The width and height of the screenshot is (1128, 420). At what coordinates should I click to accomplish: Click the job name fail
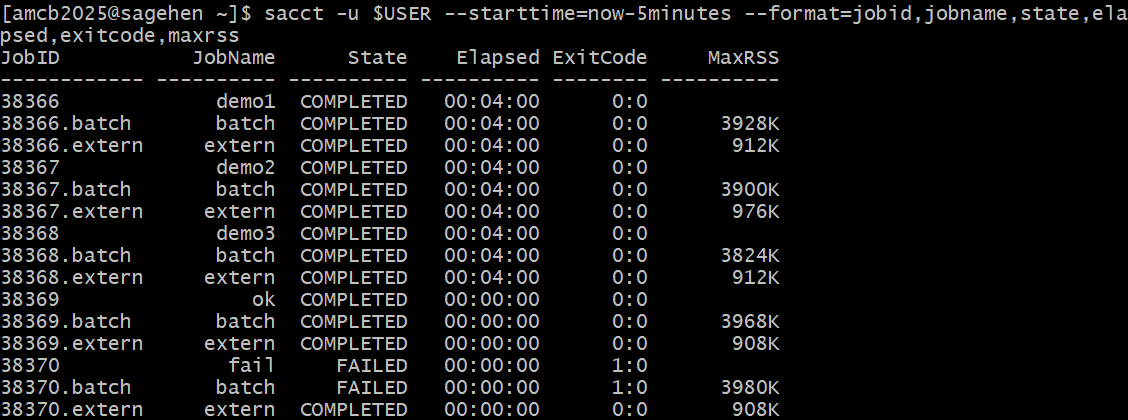(252, 365)
